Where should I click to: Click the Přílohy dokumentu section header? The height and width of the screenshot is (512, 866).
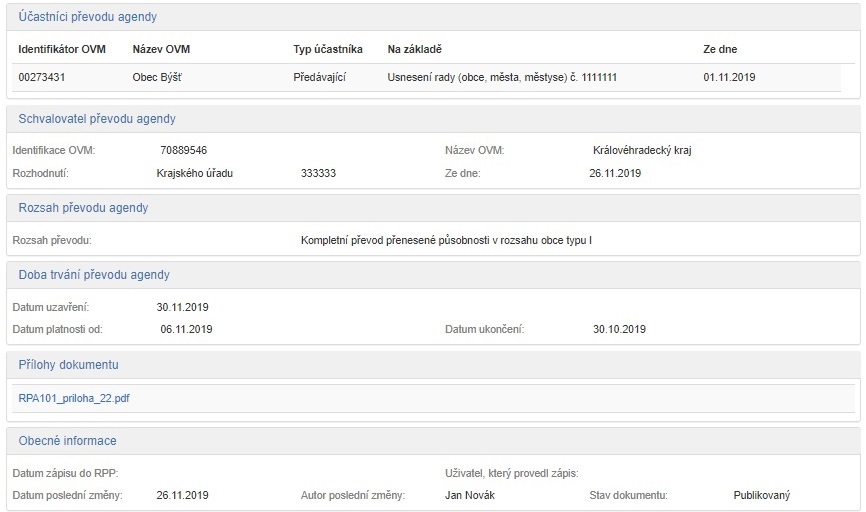[x=69, y=365]
